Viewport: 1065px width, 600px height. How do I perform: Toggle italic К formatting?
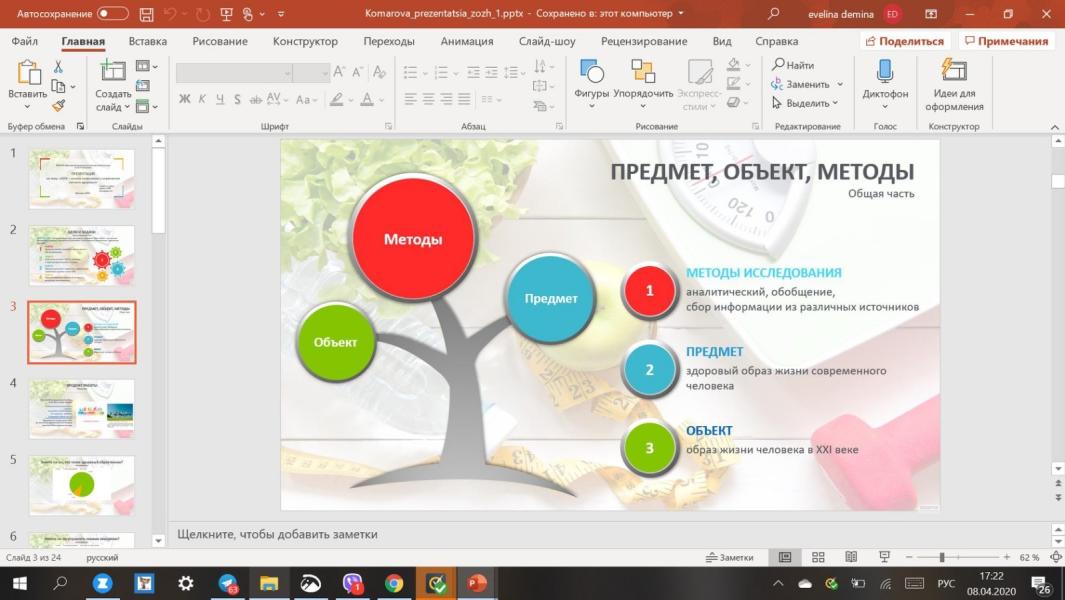(x=202, y=99)
